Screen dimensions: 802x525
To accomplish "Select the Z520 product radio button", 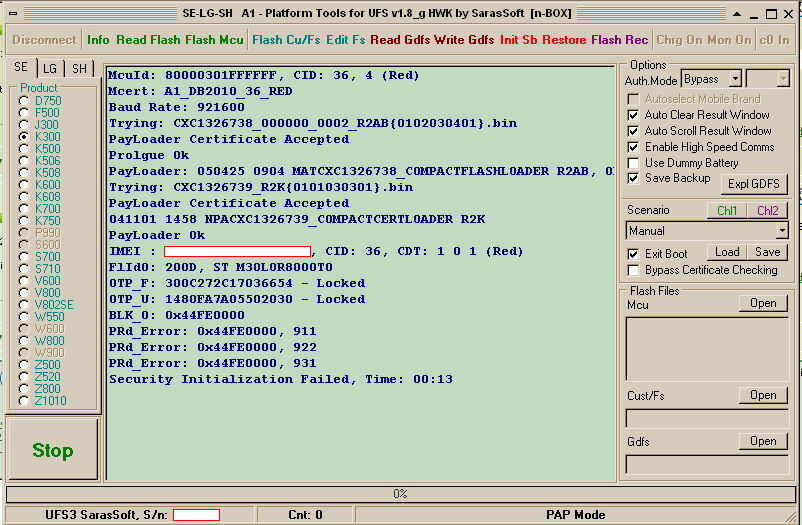I will click(24, 377).
